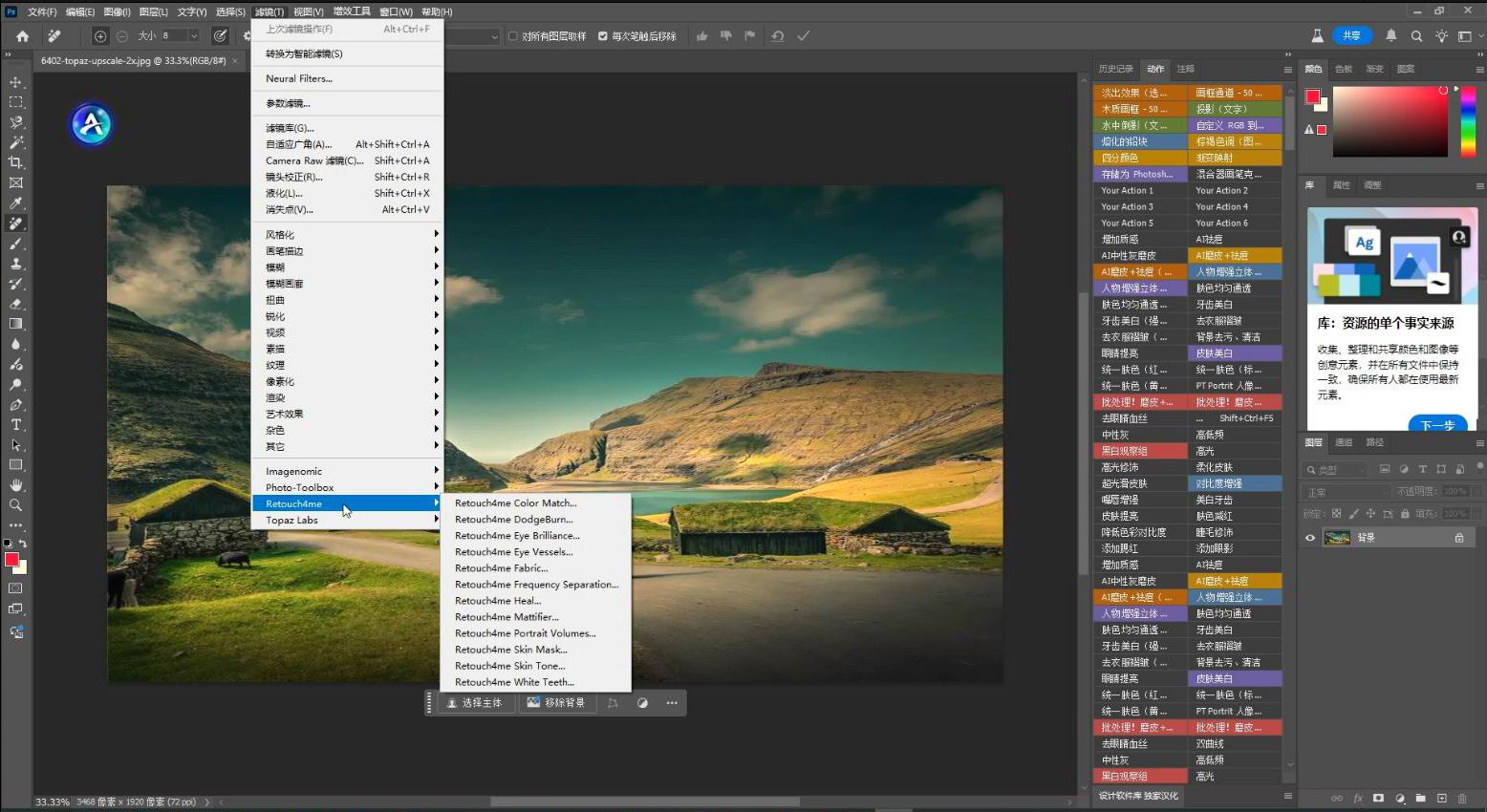
Task: Hide the 背景 layer with eye icon
Action: [x=1310, y=538]
